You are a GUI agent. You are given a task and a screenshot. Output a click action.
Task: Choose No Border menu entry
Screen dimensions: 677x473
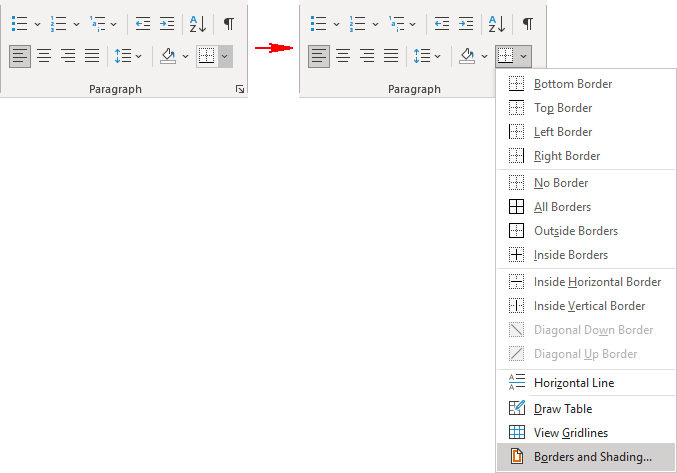pos(585,183)
